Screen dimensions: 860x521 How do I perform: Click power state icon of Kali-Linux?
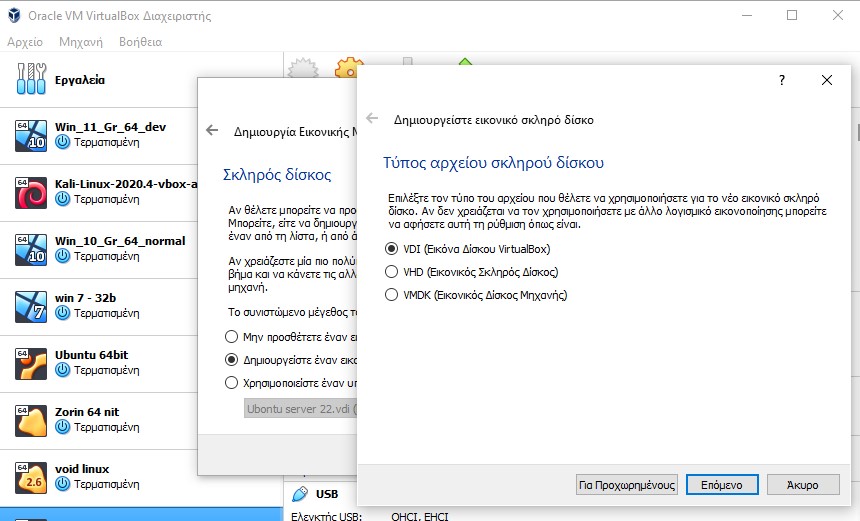[x=63, y=200]
